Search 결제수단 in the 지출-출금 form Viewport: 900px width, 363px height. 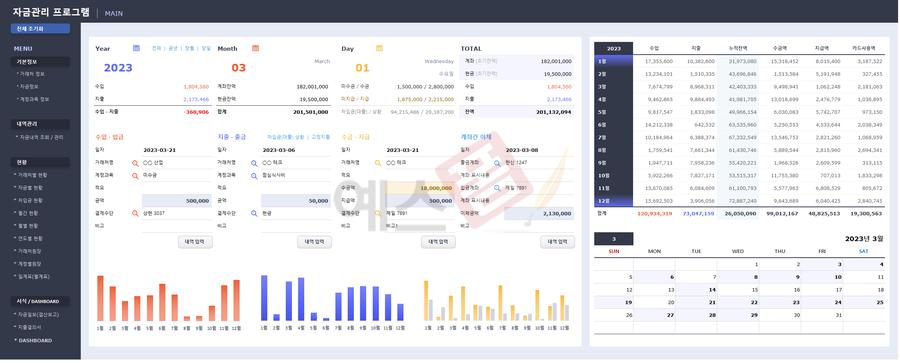pos(254,214)
